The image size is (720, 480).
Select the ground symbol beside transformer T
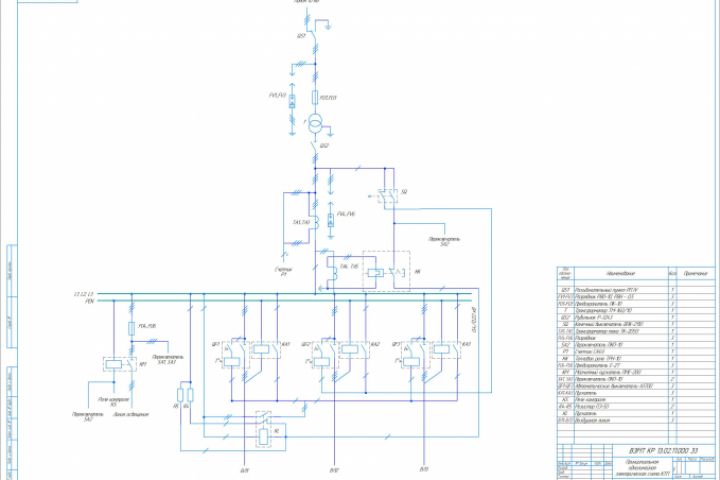coord(330,134)
